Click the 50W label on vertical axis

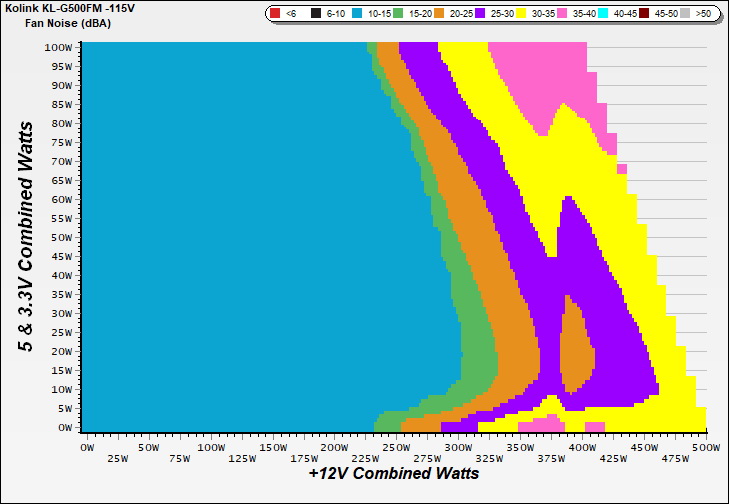click(x=61, y=237)
